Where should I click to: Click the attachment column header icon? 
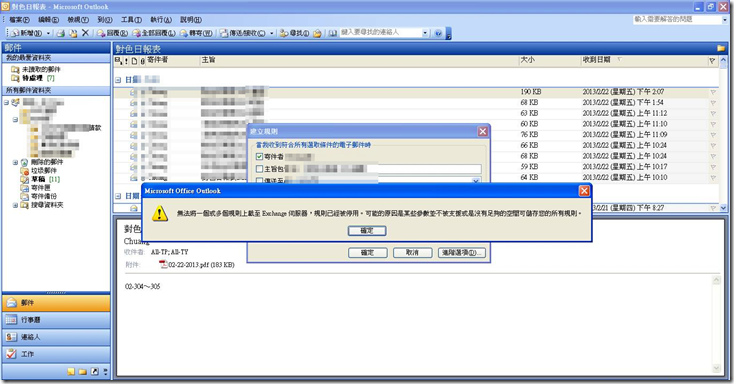[x=142, y=61]
